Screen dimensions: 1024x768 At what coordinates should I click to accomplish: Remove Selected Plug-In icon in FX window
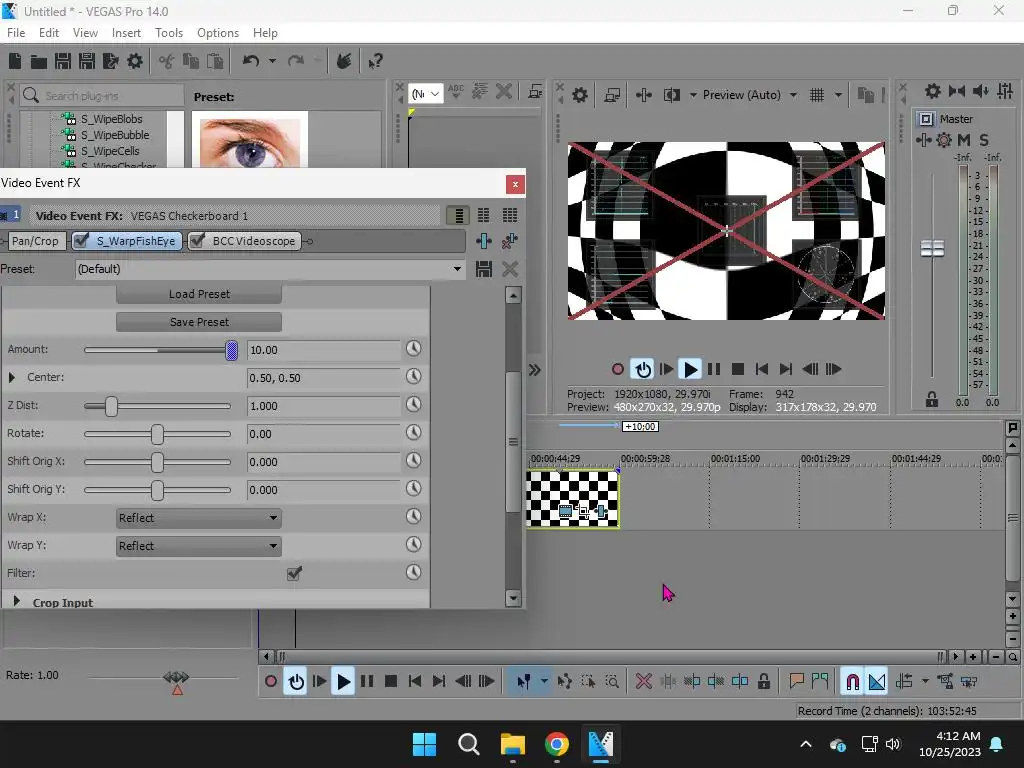[x=509, y=241]
